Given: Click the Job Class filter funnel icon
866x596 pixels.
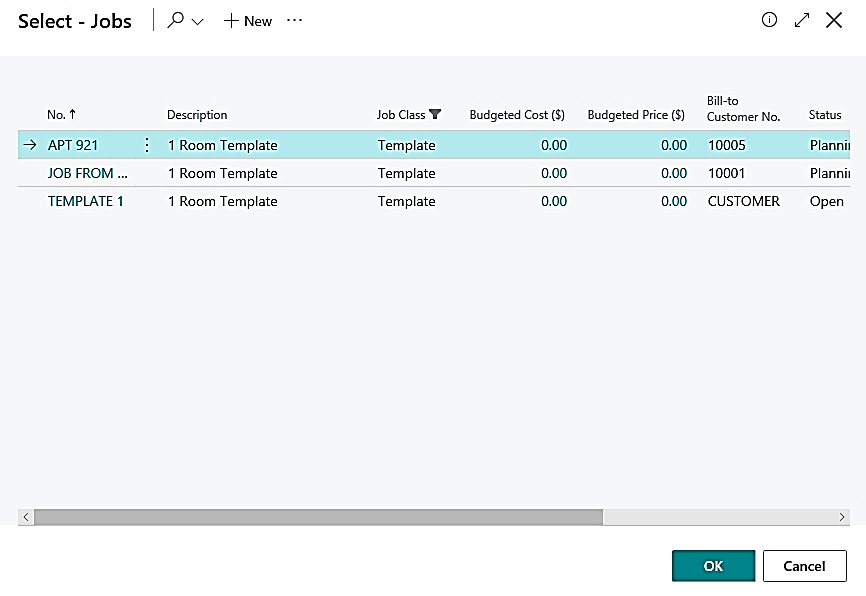Looking at the screenshot, I should 435,115.
